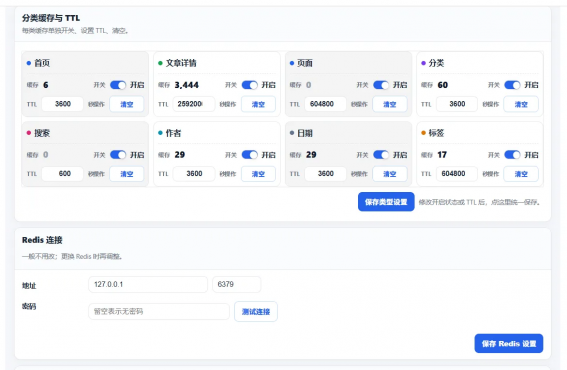The height and width of the screenshot is (370, 567).
Task: Click the 分类 cache count 60
Action: (x=443, y=85)
